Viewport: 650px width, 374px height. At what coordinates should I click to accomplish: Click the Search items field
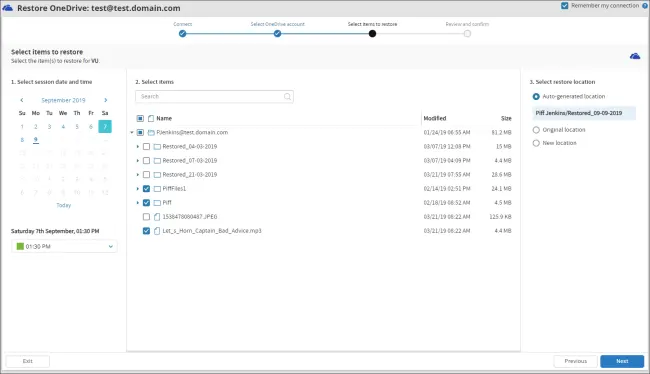214,97
